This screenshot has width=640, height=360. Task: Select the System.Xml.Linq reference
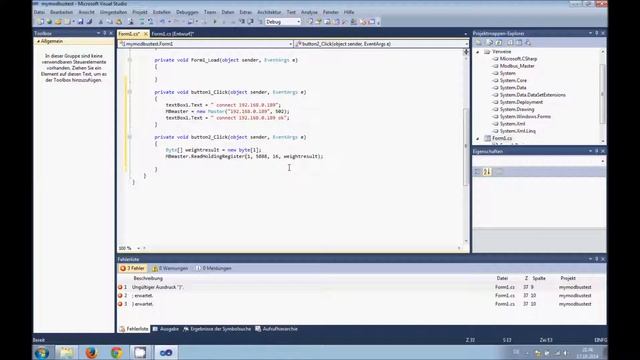click(518, 131)
